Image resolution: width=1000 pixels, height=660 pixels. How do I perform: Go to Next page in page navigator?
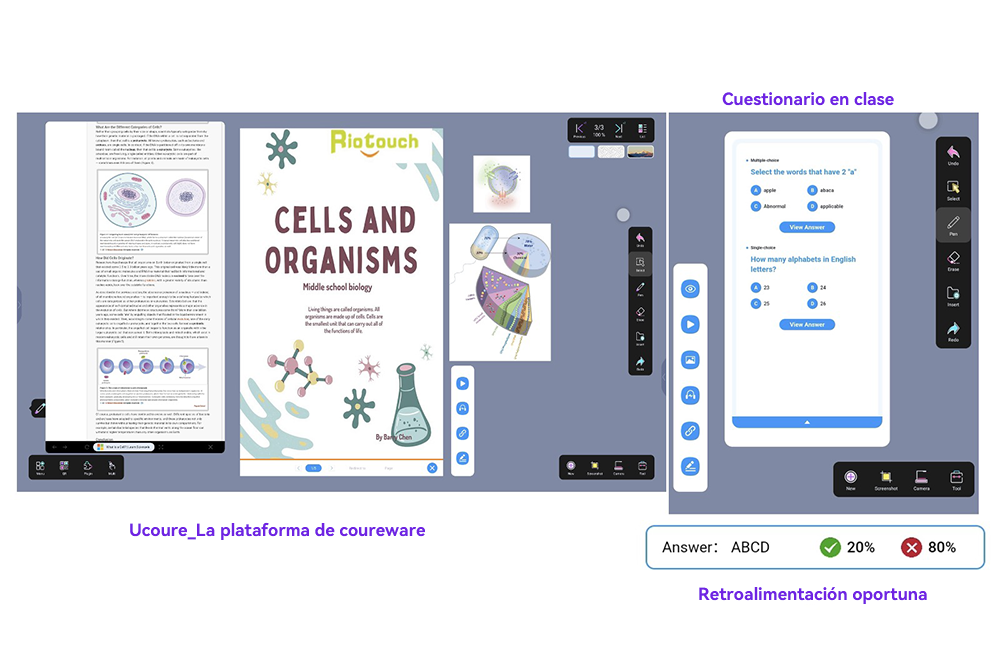point(619,130)
